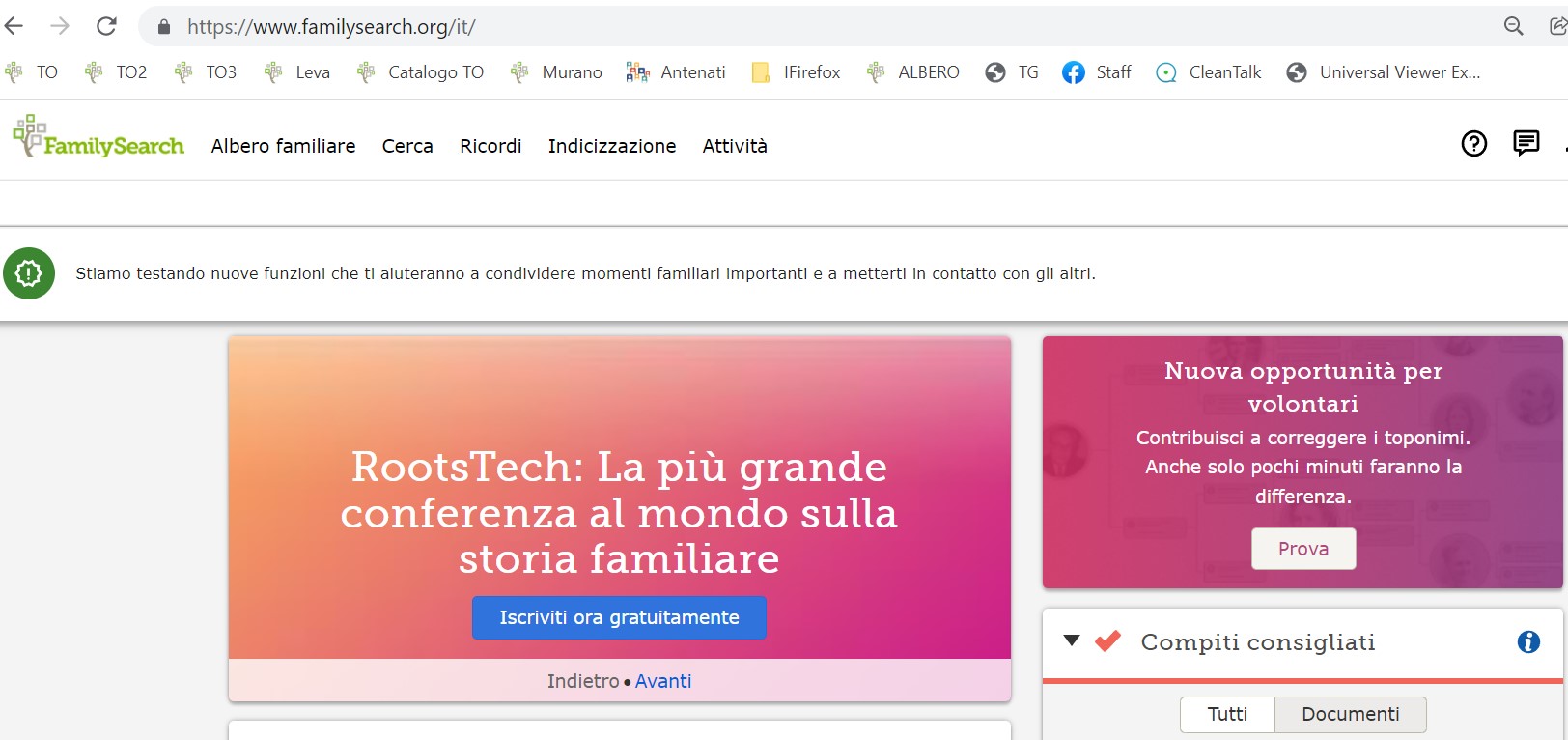Click the Indietro carousel link
Screen dimensions: 1568x740
pos(583,681)
